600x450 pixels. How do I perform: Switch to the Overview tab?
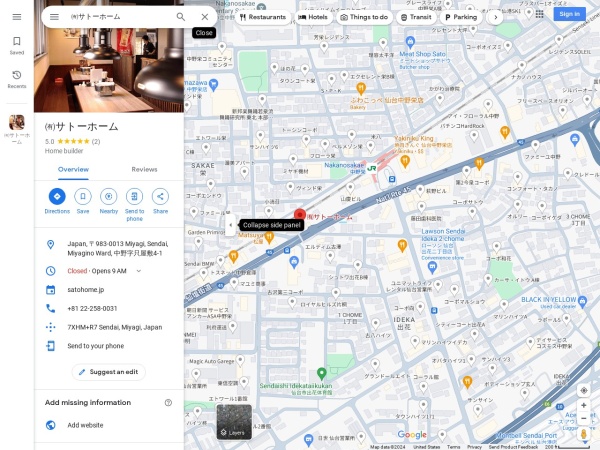pyautogui.click(x=73, y=170)
